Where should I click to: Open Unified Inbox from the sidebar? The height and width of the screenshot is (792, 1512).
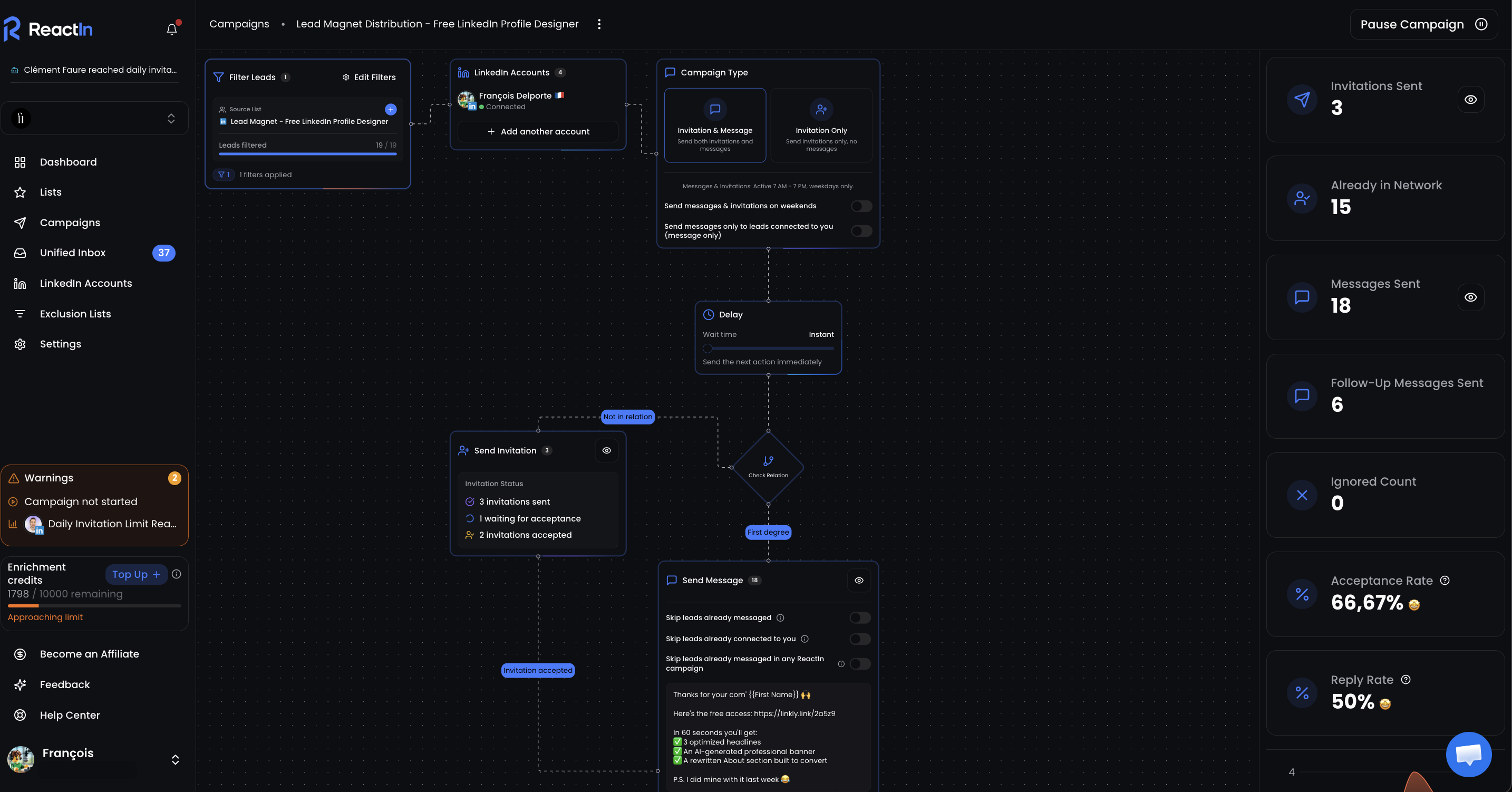click(x=73, y=253)
